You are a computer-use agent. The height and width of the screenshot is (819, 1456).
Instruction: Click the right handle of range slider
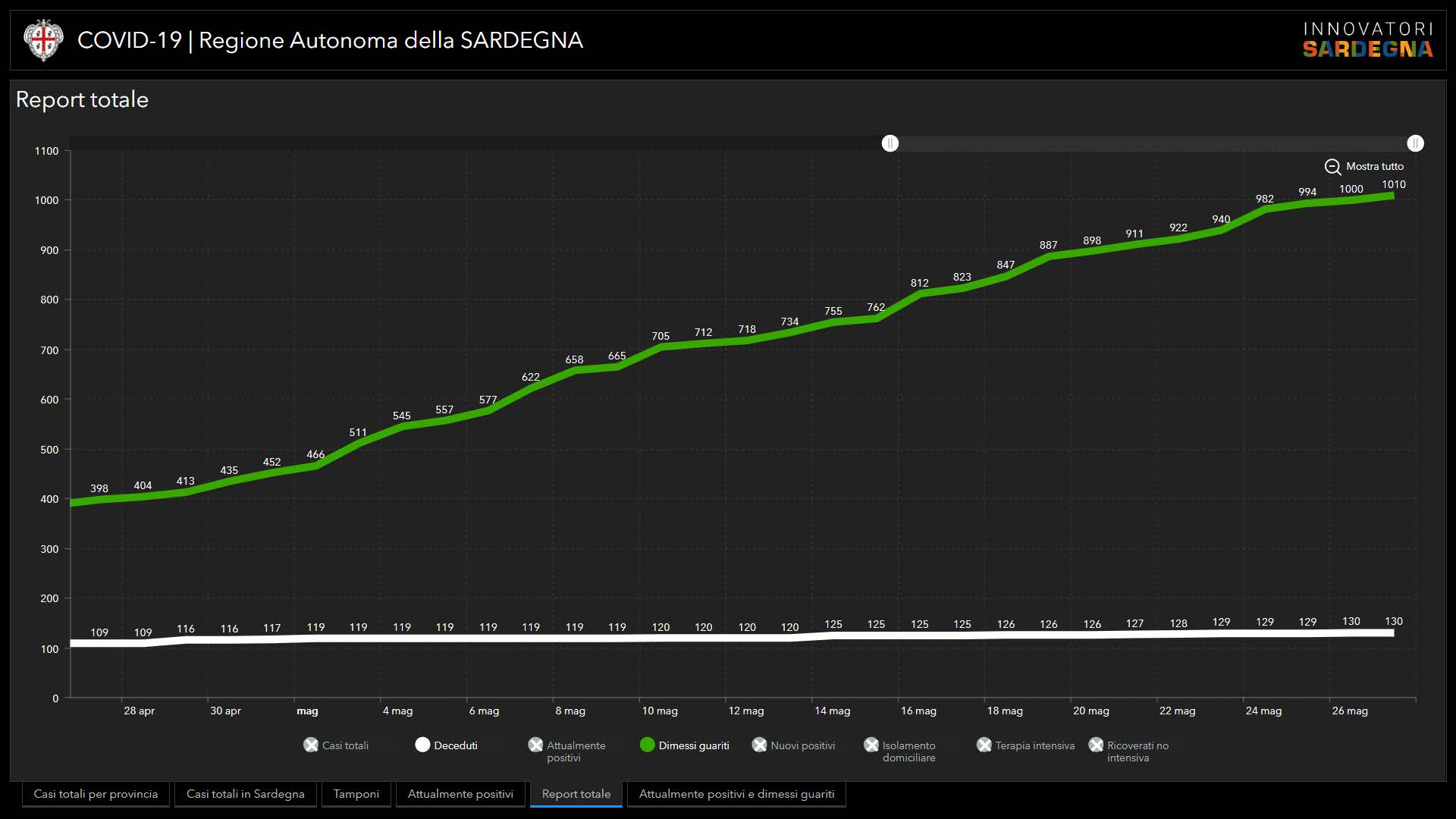(1415, 143)
